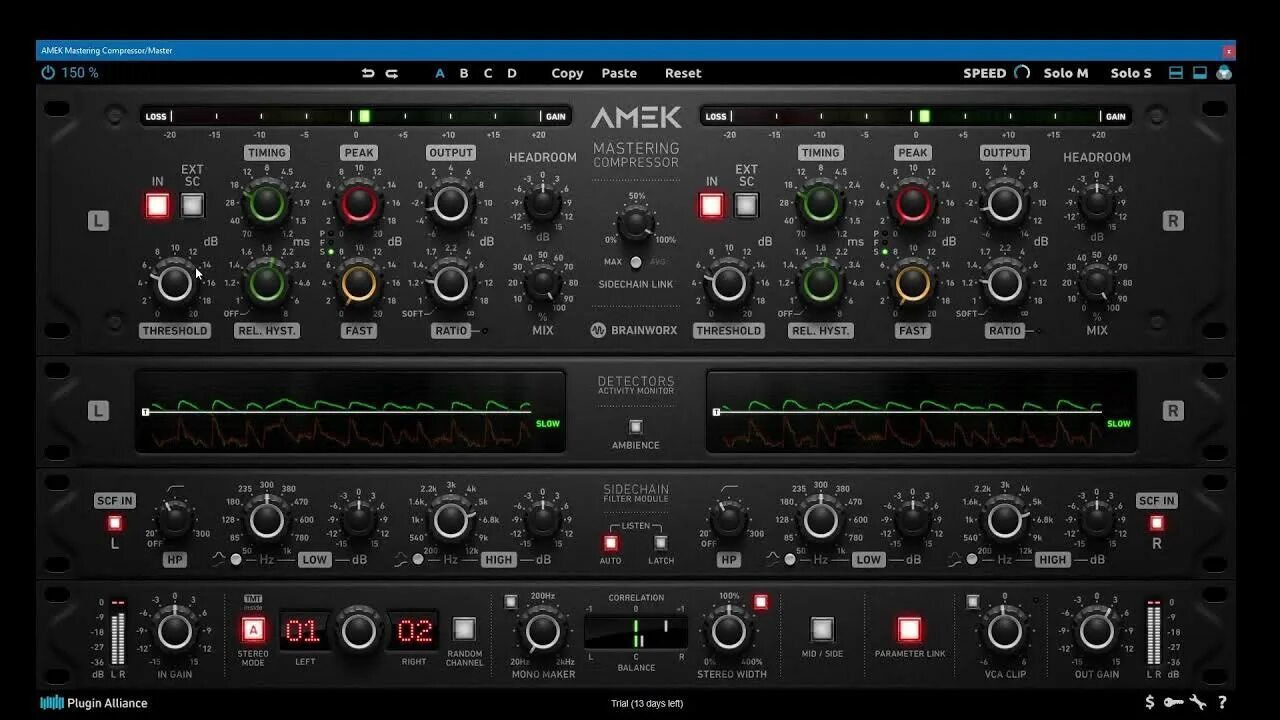Toggle the STEREO MODE button
This screenshot has width=1280, height=720.
[x=254, y=629]
